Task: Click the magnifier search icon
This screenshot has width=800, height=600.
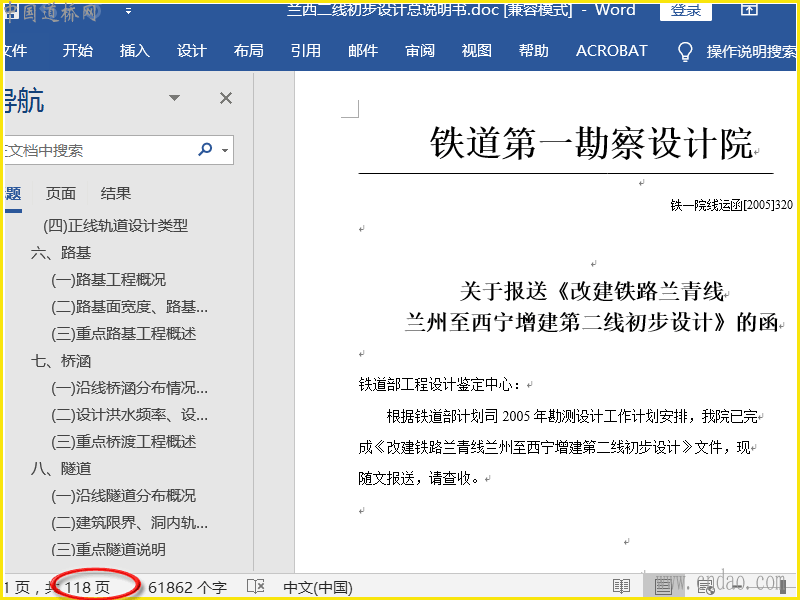Action: click(x=205, y=149)
